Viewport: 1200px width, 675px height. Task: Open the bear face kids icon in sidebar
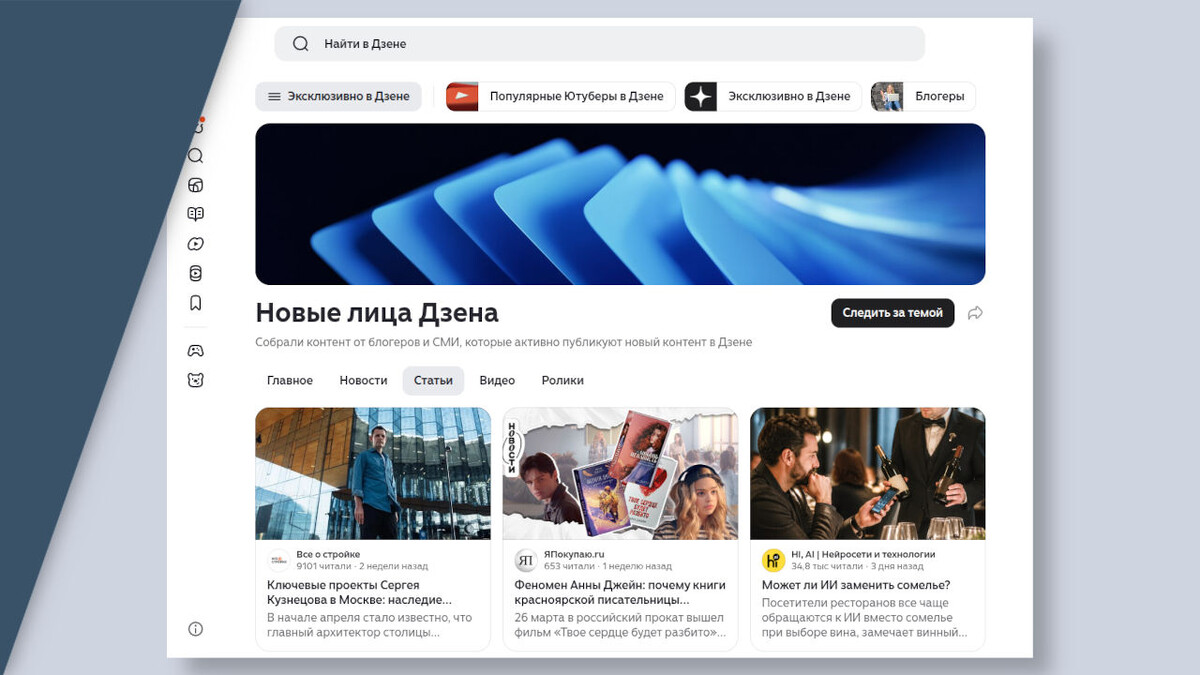(x=196, y=380)
